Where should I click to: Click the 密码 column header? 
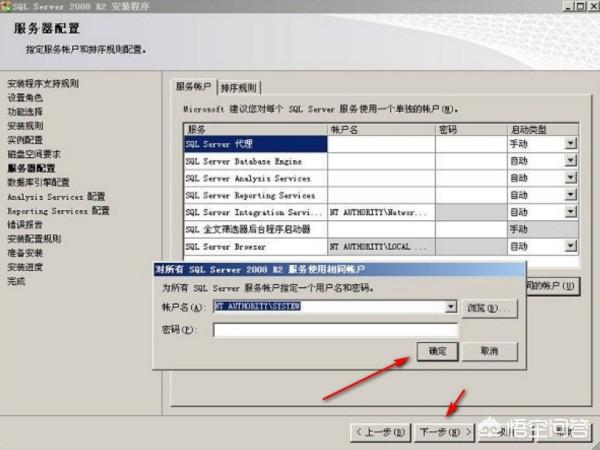471,129
